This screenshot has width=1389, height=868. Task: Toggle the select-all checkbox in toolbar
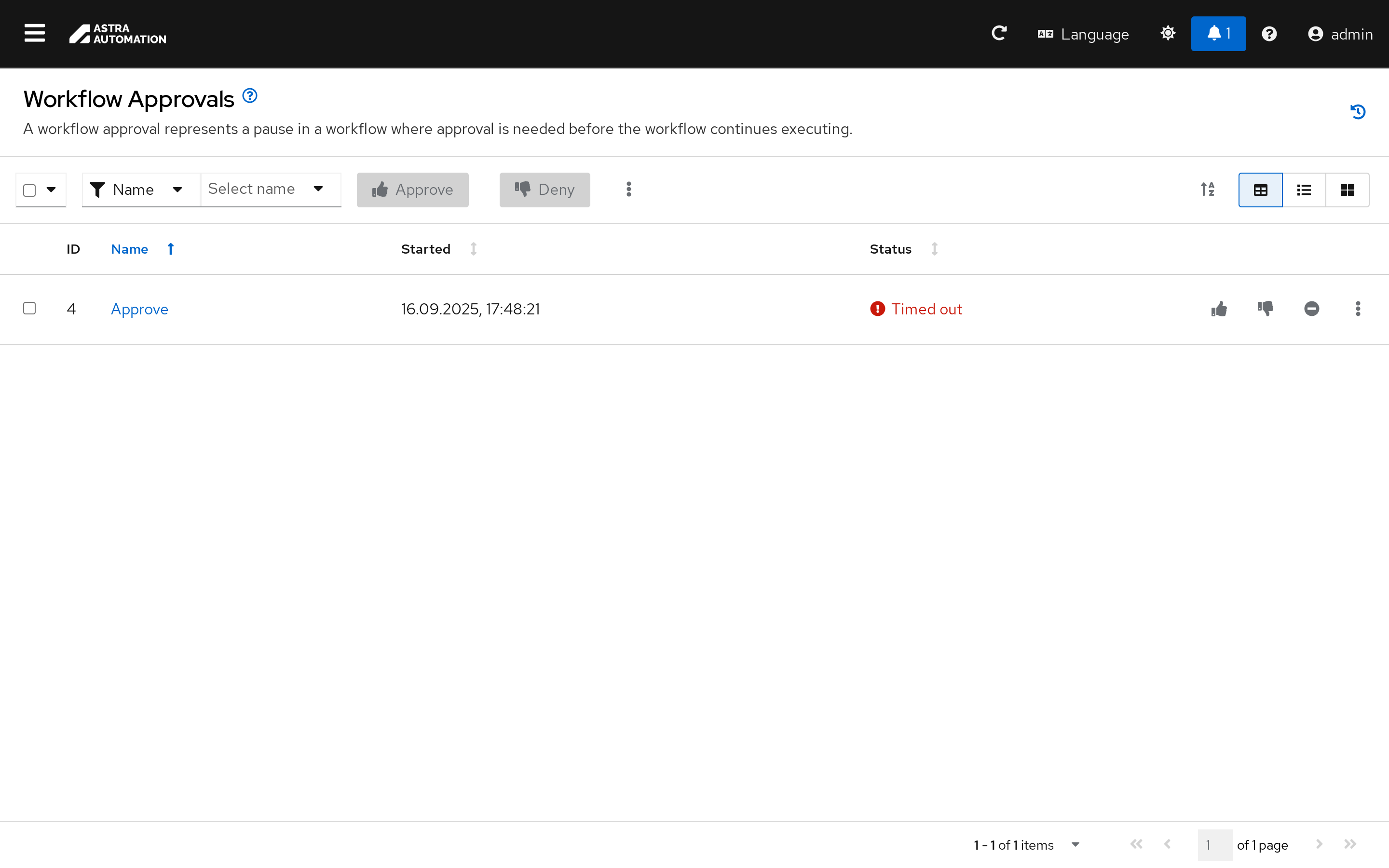29,190
